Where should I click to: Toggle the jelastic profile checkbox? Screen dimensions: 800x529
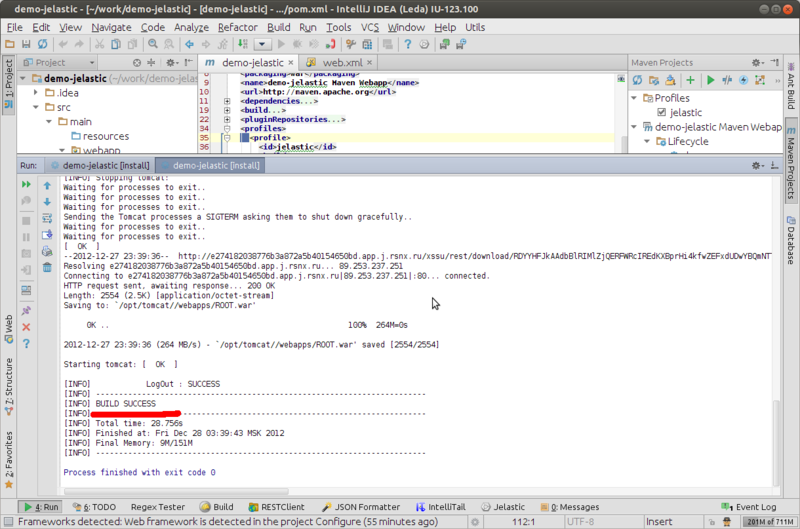pos(661,112)
